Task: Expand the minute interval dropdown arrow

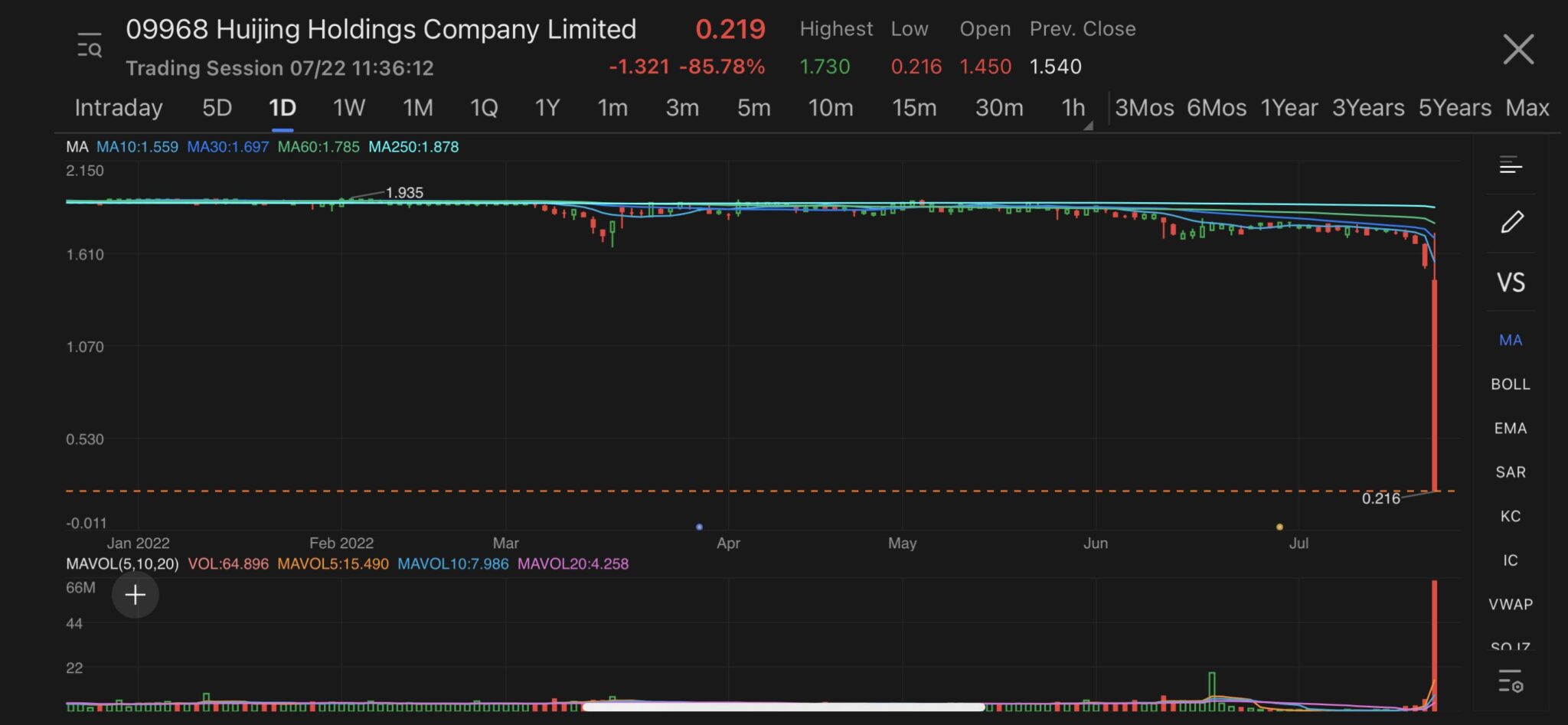Action: (1087, 125)
